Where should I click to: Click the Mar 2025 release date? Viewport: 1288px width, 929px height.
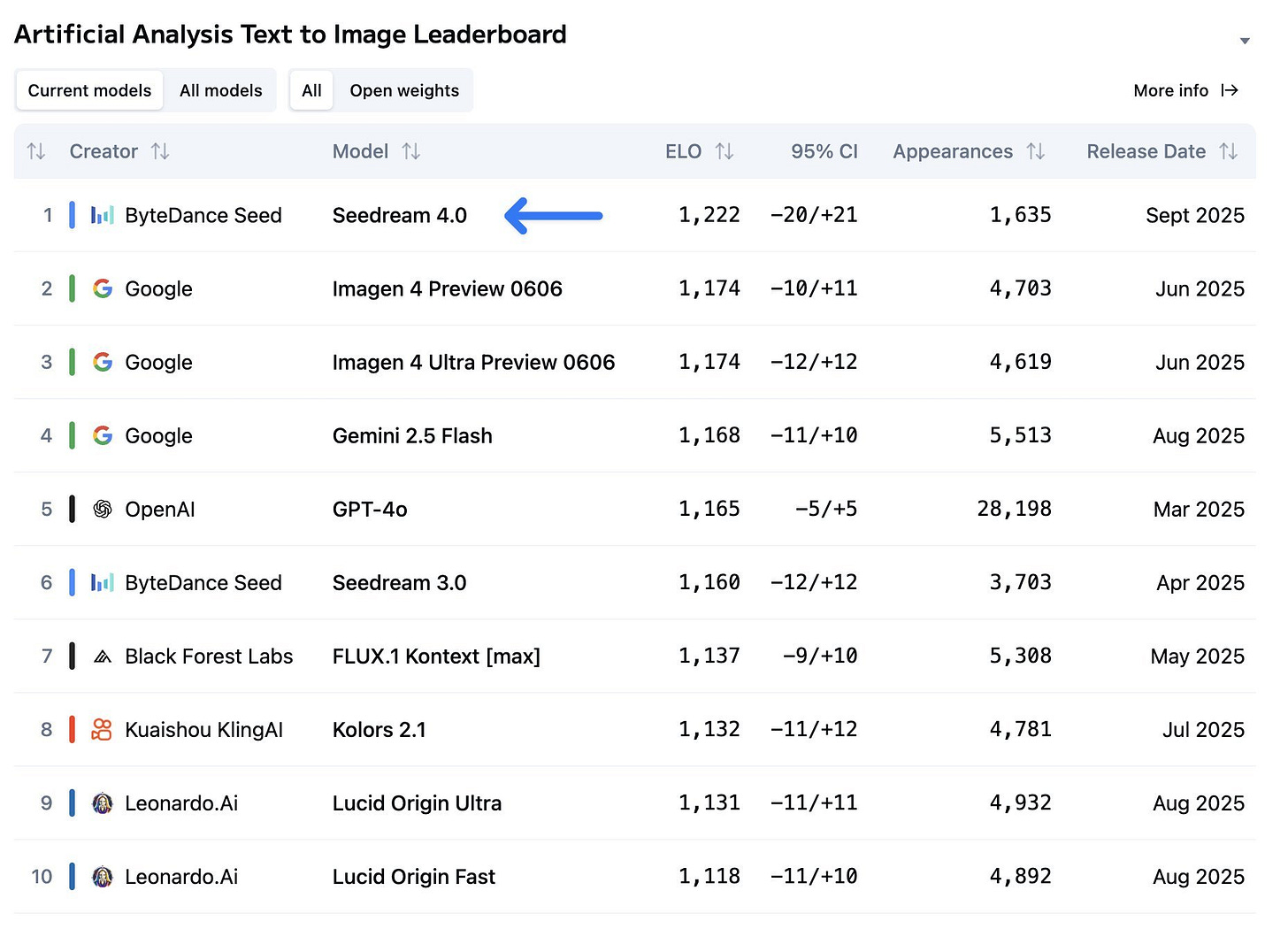pos(1199,509)
